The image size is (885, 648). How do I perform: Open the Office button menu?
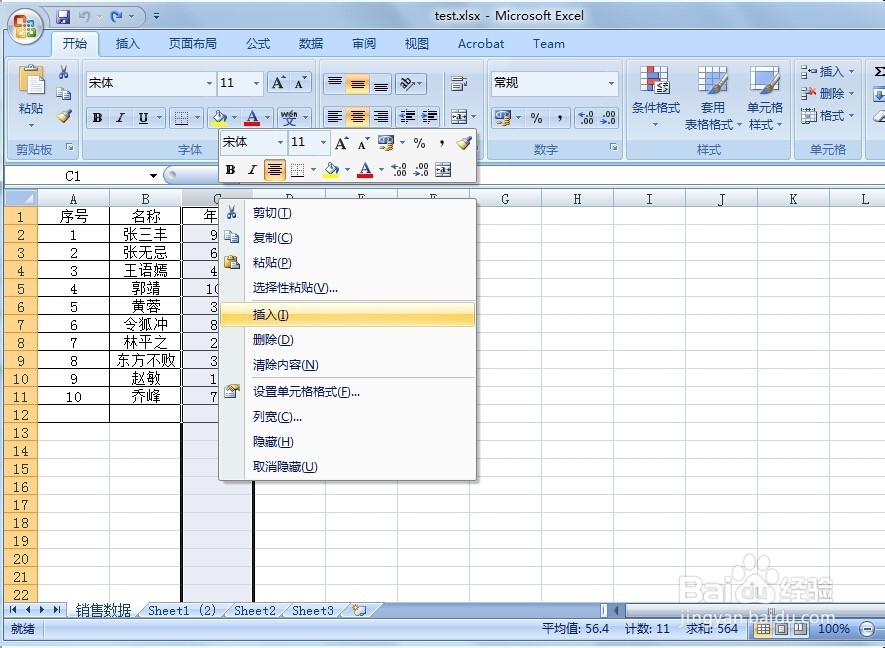[25, 25]
